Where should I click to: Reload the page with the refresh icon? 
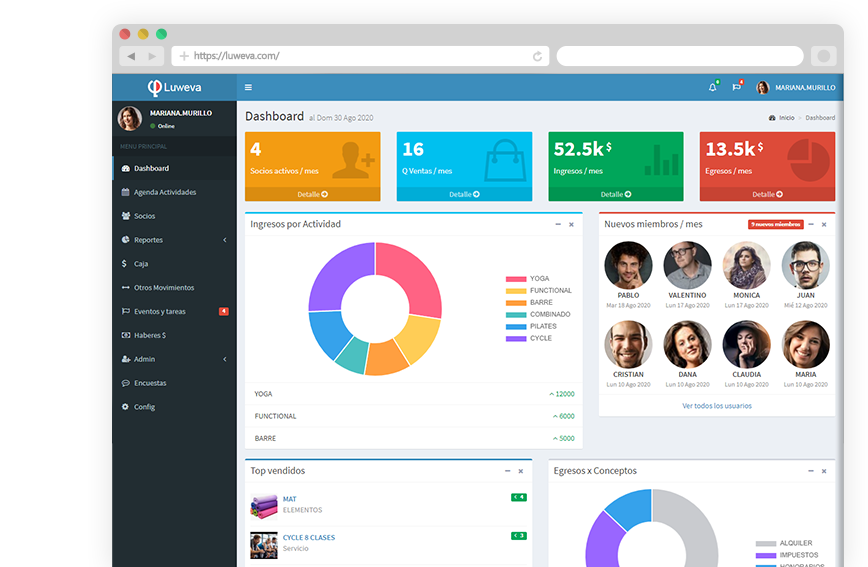pyautogui.click(x=537, y=56)
